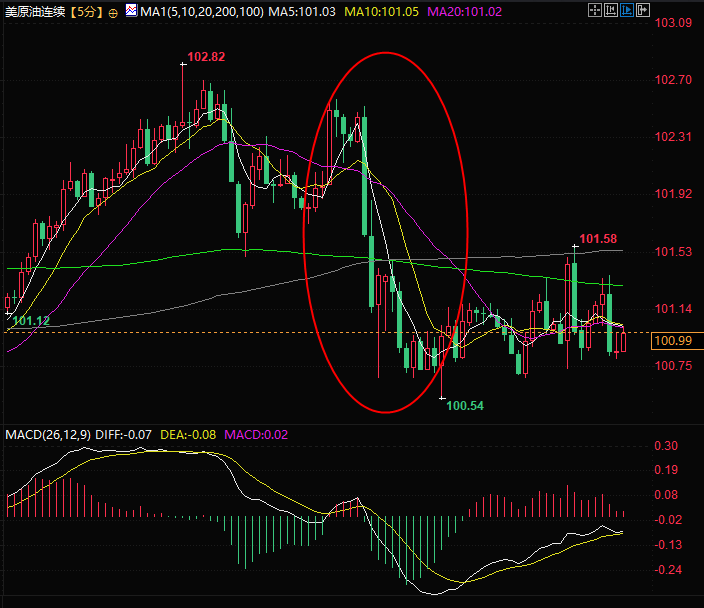Click the magenta MA20:101.02 value
The height and width of the screenshot is (608, 704).
tap(464, 12)
